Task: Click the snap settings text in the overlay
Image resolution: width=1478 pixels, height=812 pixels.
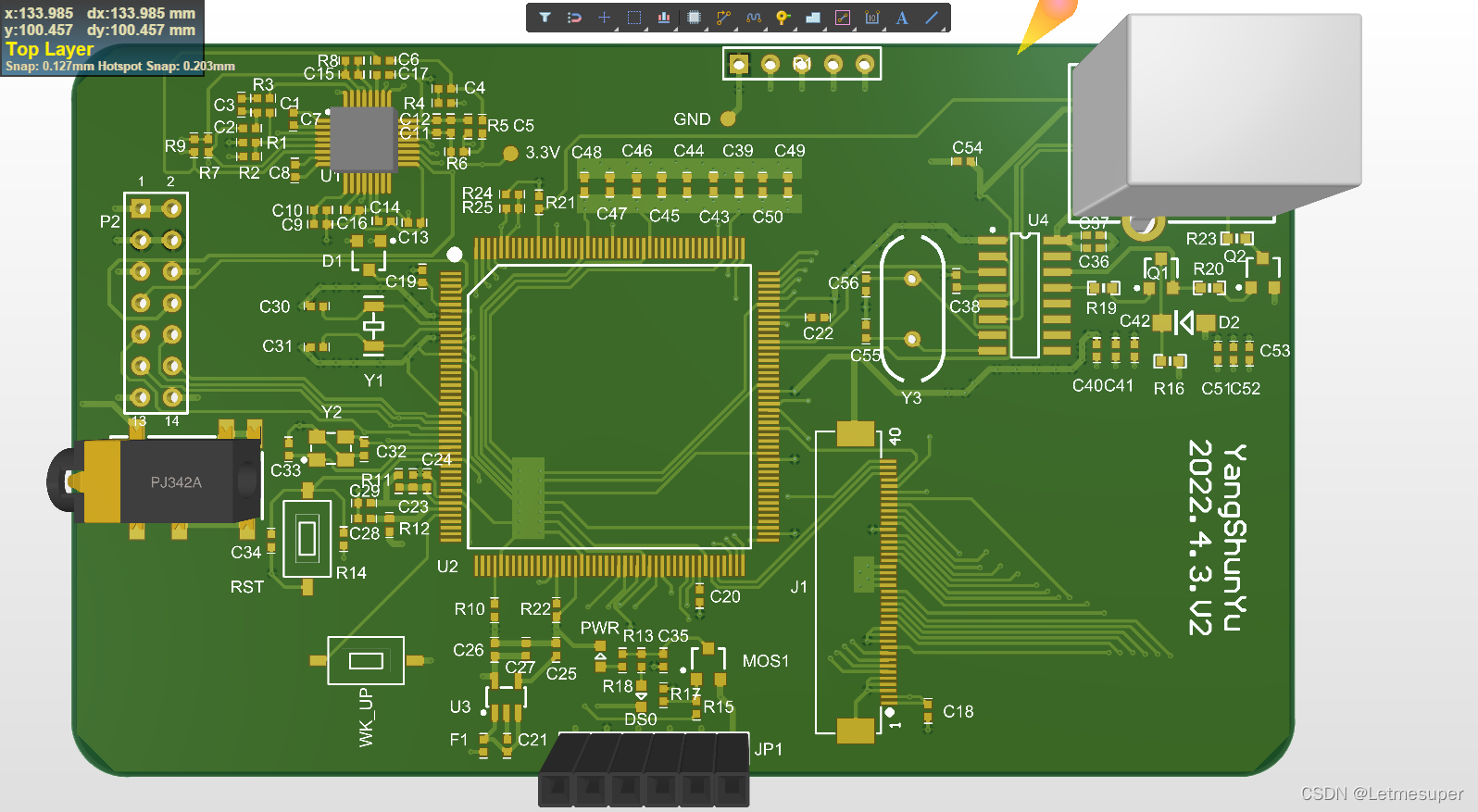Action: pos(119,67)
